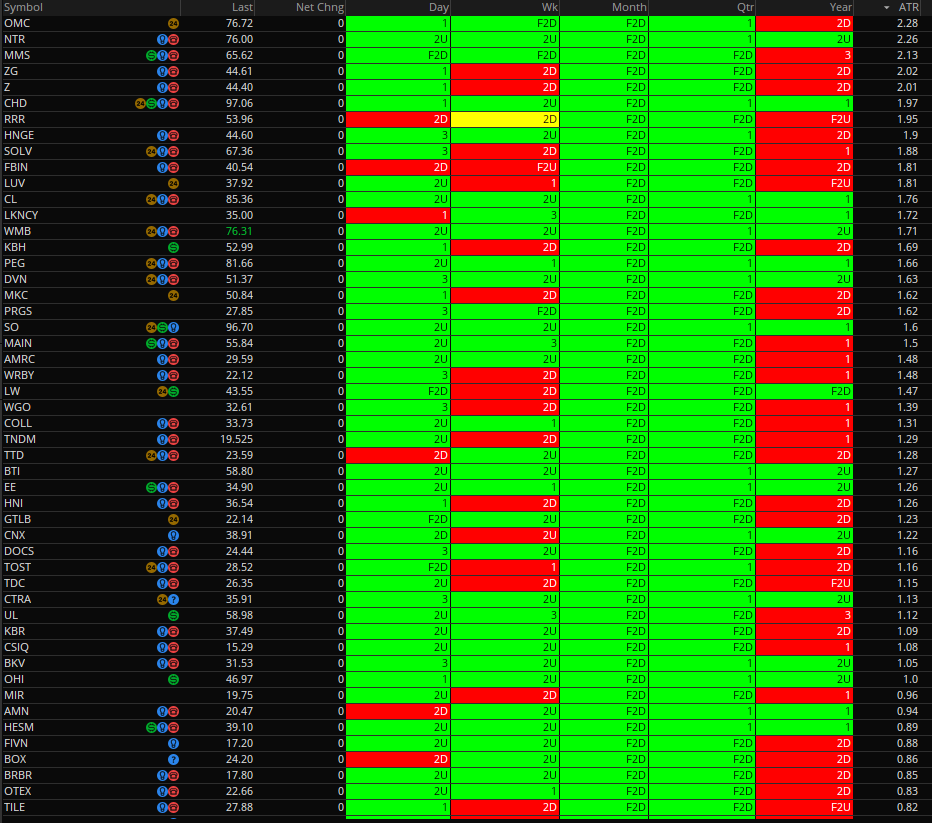
Task: Click the F2U Wk cell for FBIN
Action: pyautogui.click(x=505, y=168)
